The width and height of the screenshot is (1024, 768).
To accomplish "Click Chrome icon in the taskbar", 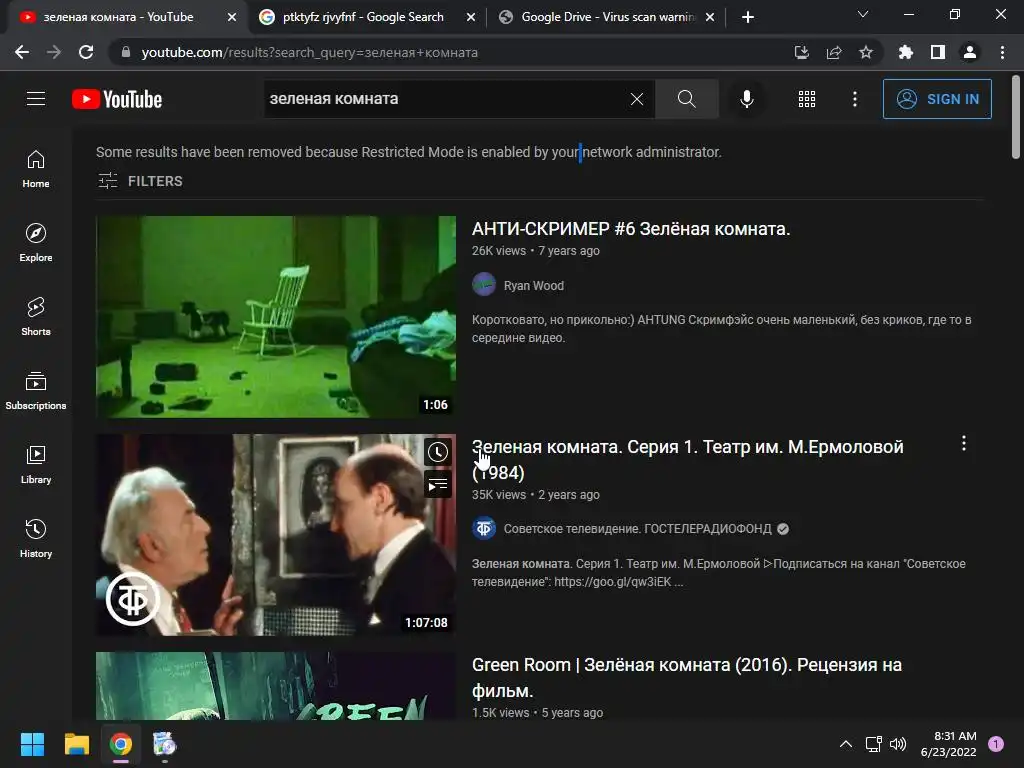I will 121,744.
